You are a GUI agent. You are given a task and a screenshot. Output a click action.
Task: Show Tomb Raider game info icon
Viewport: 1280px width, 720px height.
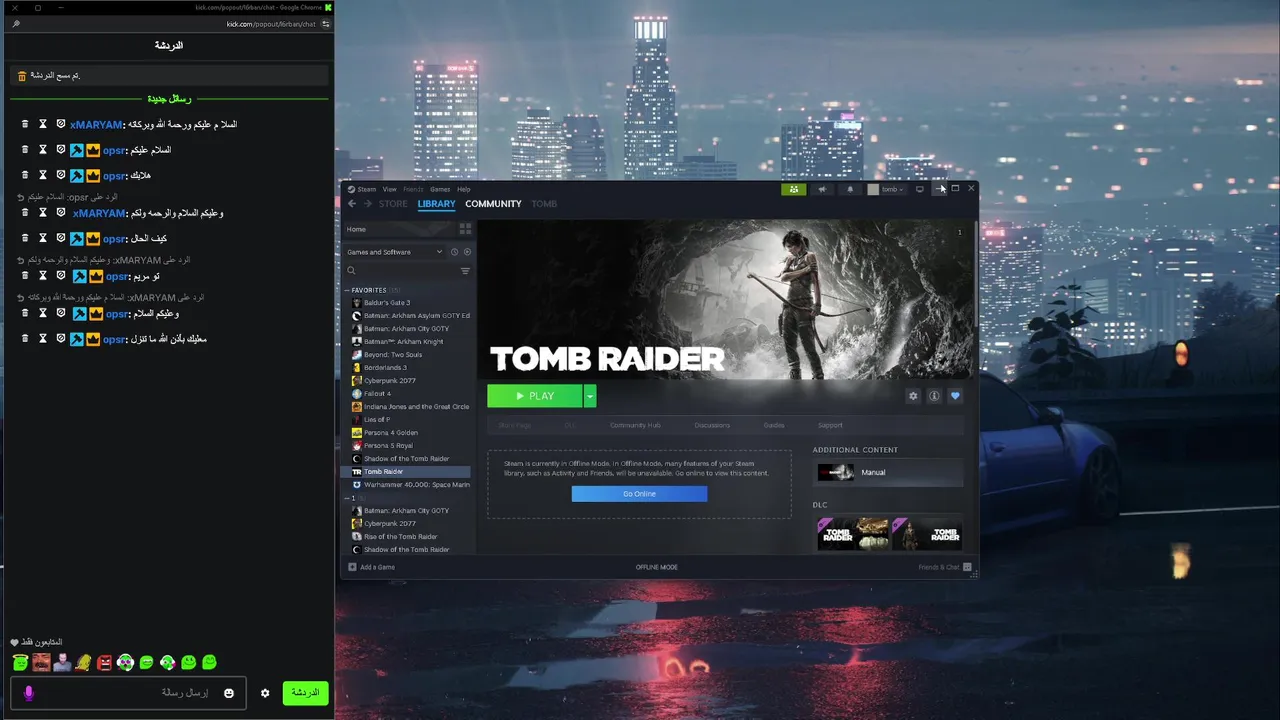click(x=934, y=396)
